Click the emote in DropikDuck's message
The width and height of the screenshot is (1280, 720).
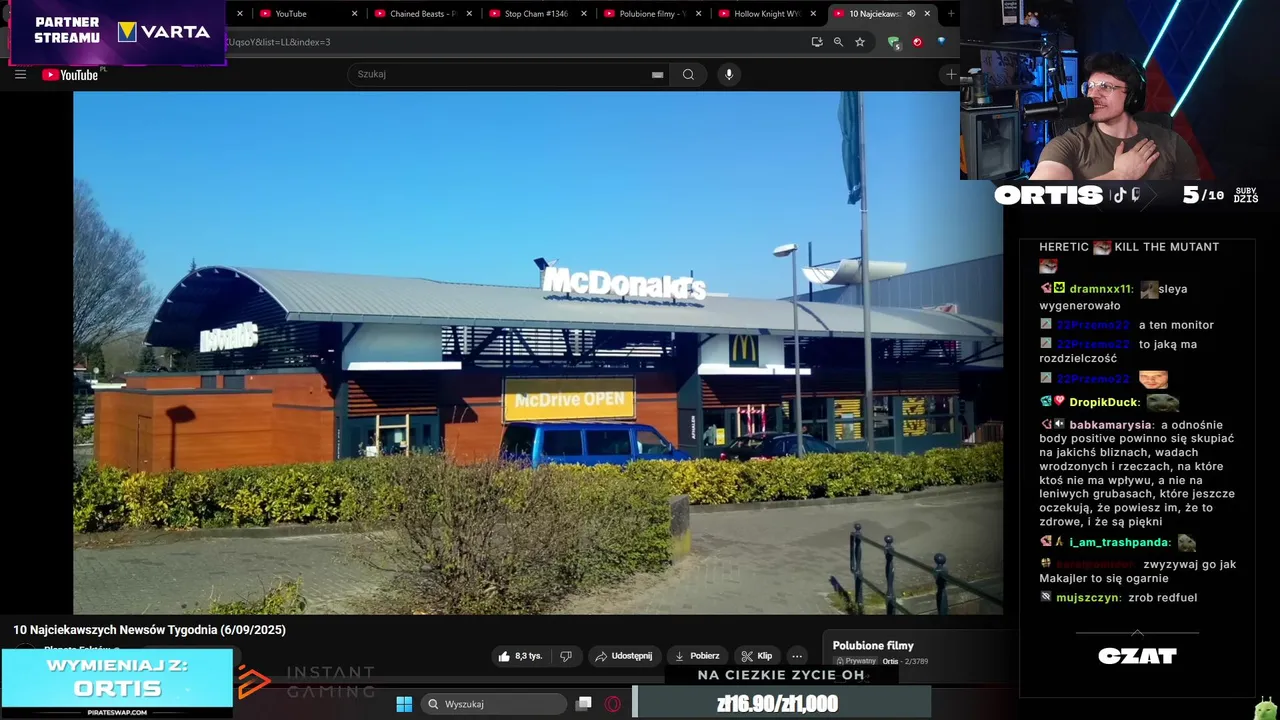coord(1162,402)
